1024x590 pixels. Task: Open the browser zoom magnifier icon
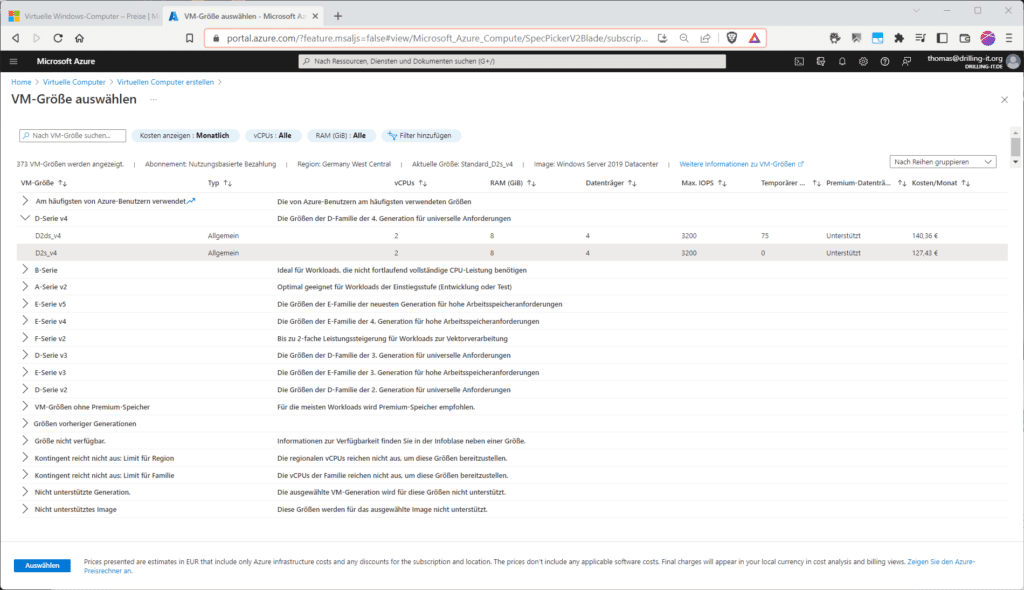(x=684, y=38)
